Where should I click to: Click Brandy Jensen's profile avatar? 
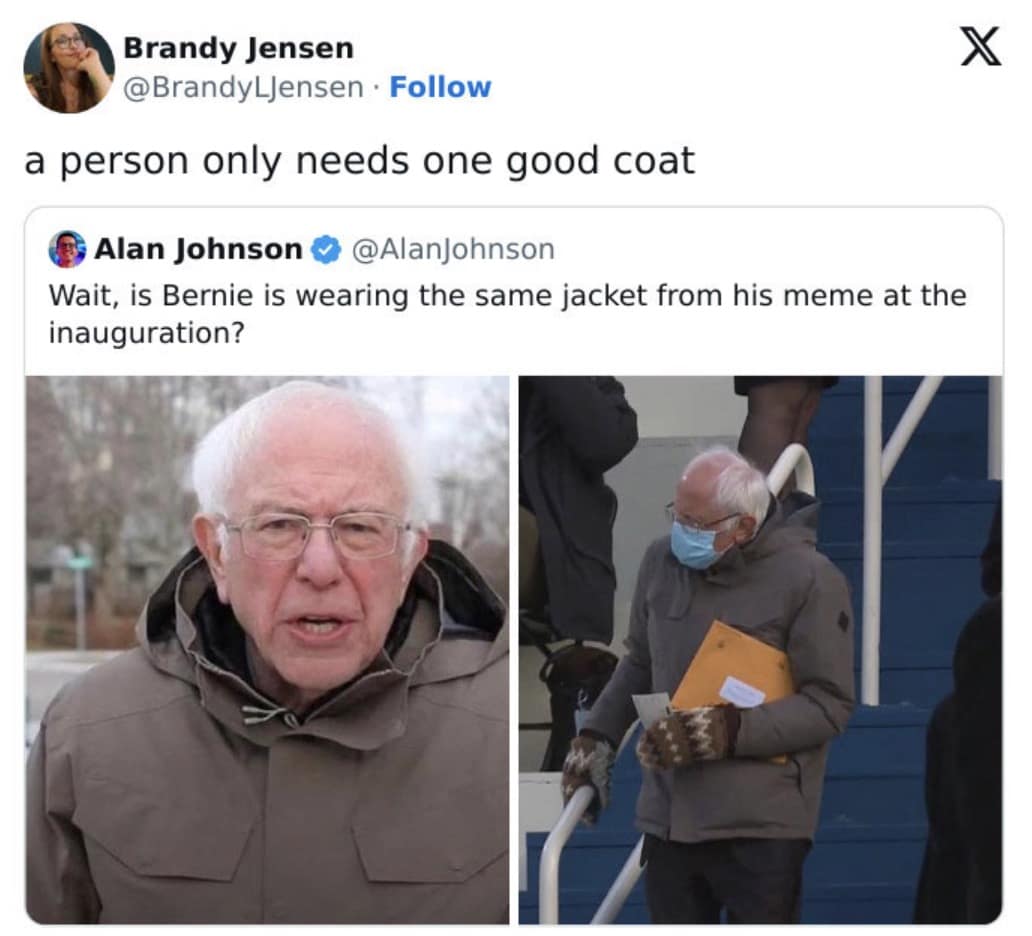[x=69, y=68]
